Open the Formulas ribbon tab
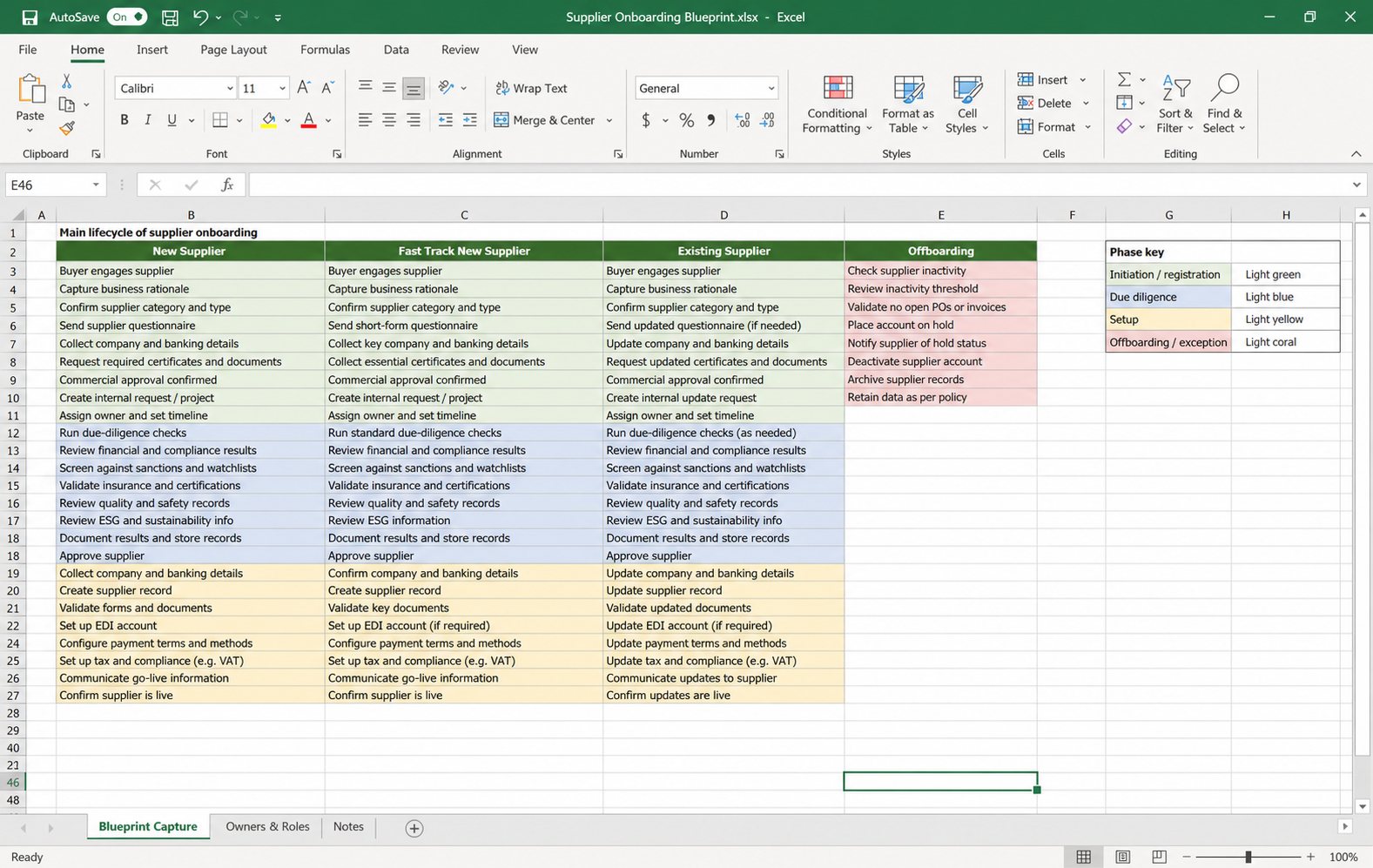The width and height of the screenshot is (1373, 868). pyautogui.click(x=325, y=50)
